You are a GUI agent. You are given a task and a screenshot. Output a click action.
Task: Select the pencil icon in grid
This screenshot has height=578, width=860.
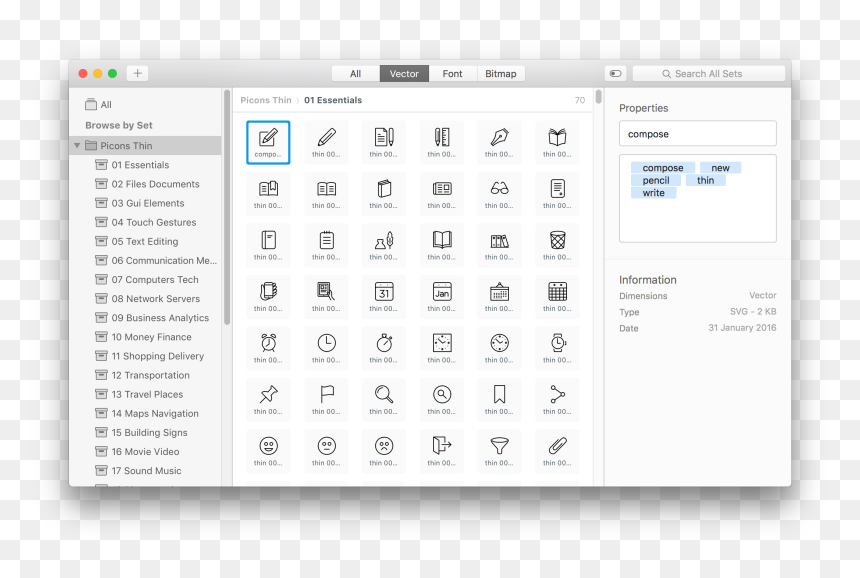click(x=326, y=142)
